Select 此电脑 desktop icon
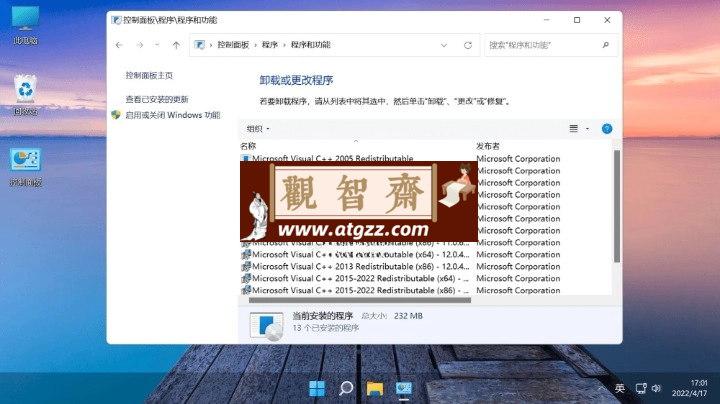This screenshot has width=720, height=404. (25, 26)
